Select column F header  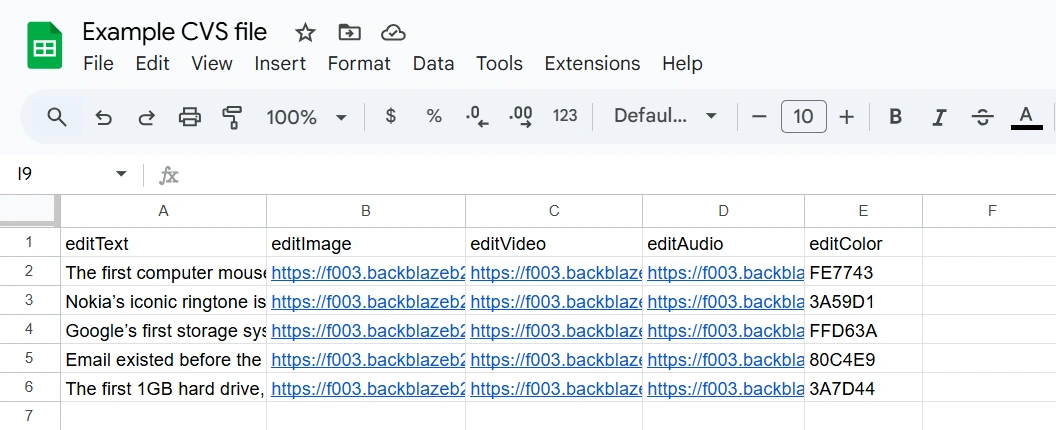(x=991, y=211)
